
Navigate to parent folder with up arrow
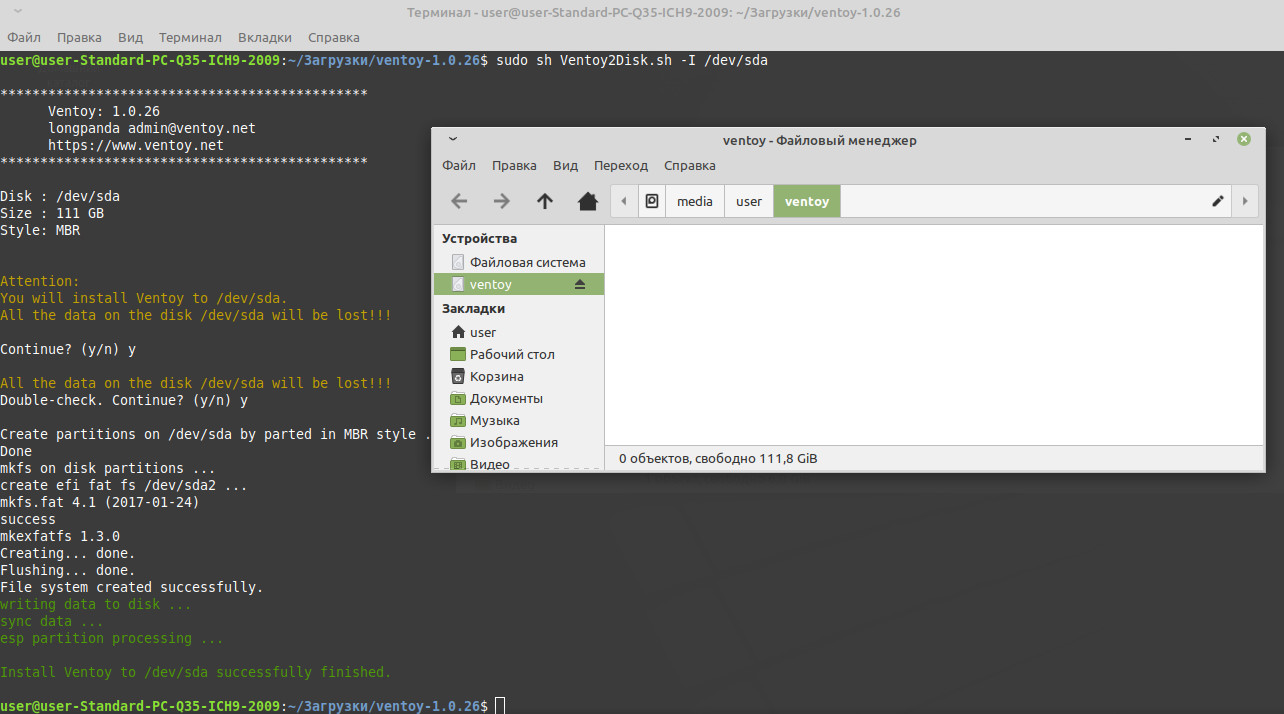click(545, 201)
